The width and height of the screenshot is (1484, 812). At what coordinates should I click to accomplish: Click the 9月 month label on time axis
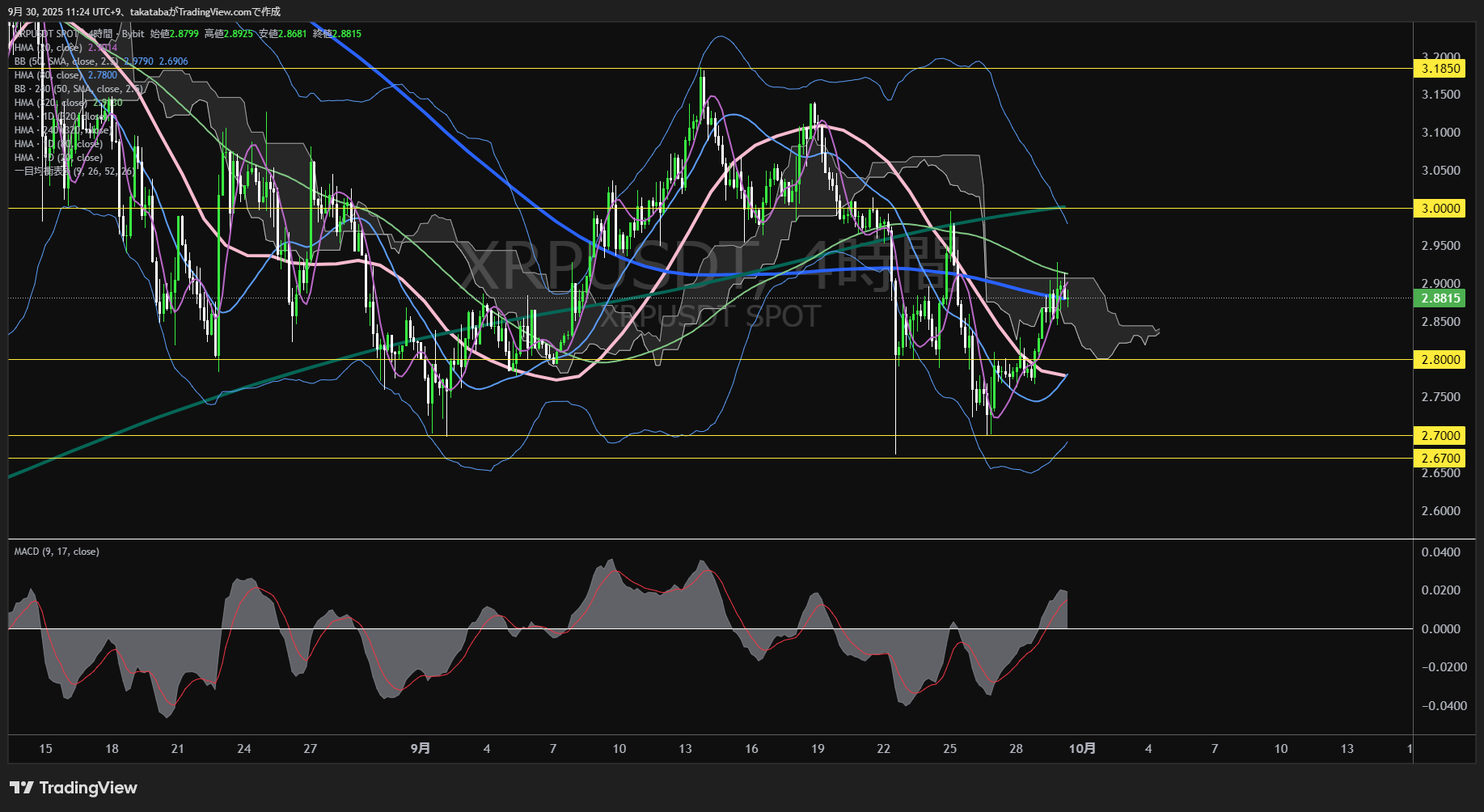click(421, 749)
